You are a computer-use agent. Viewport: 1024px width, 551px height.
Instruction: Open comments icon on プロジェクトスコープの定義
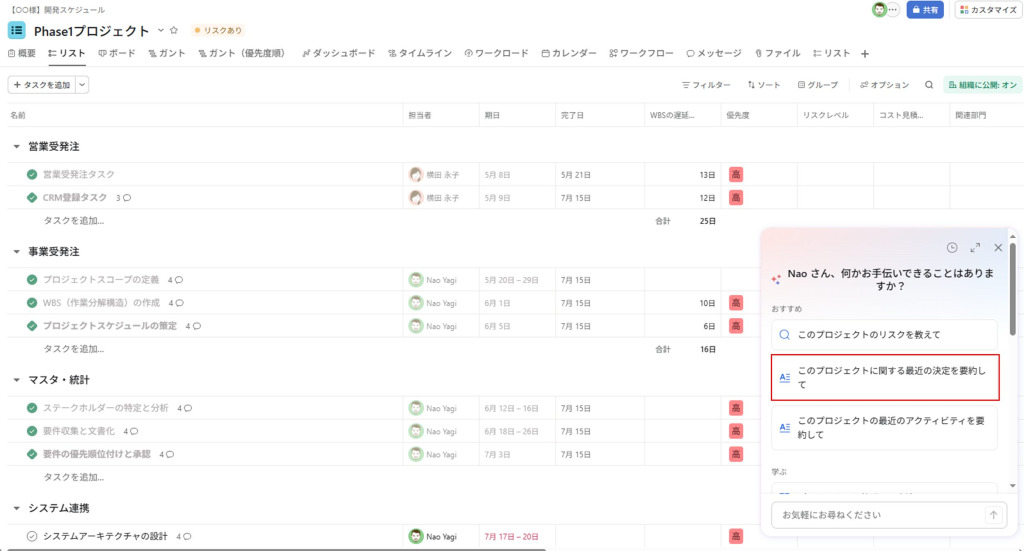pyautogui.click(x=179, y=280)
